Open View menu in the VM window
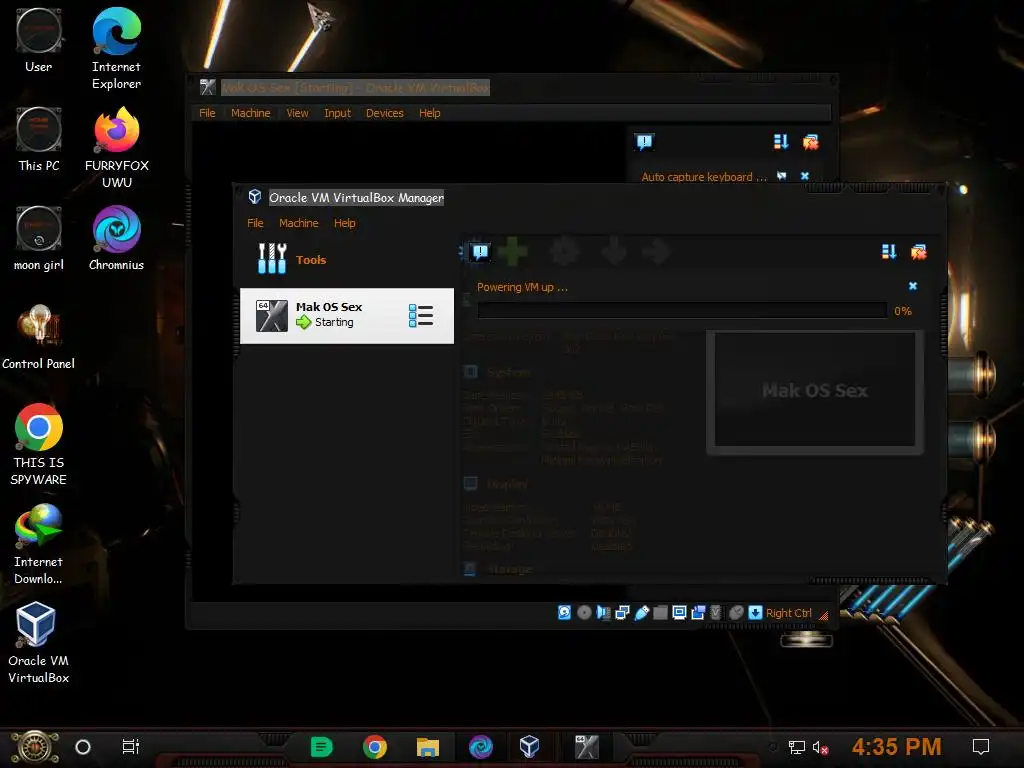Image resolution: width=1024 pixels, height=768 pixels. (297, 113)
